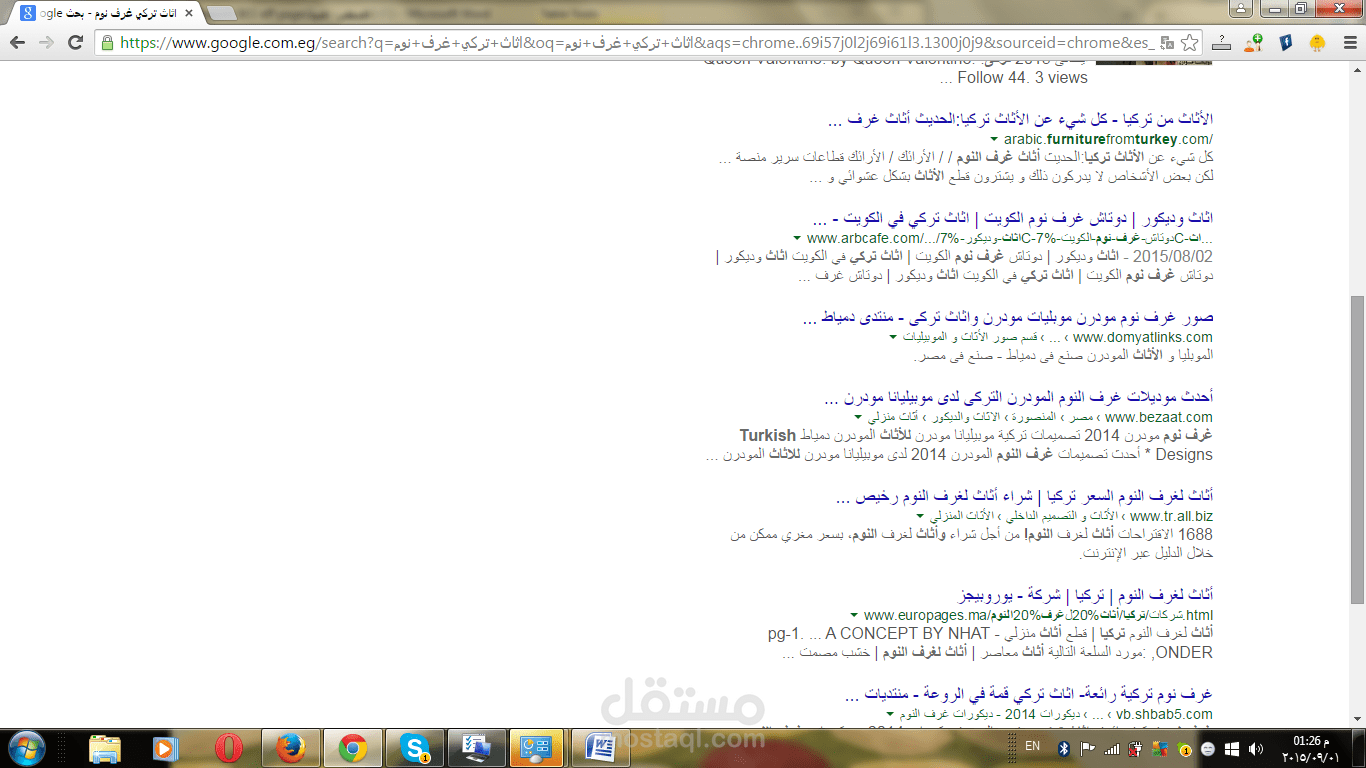
Task: Click the URL text www.domyatlinks.com
Action: click(1142, 338)
